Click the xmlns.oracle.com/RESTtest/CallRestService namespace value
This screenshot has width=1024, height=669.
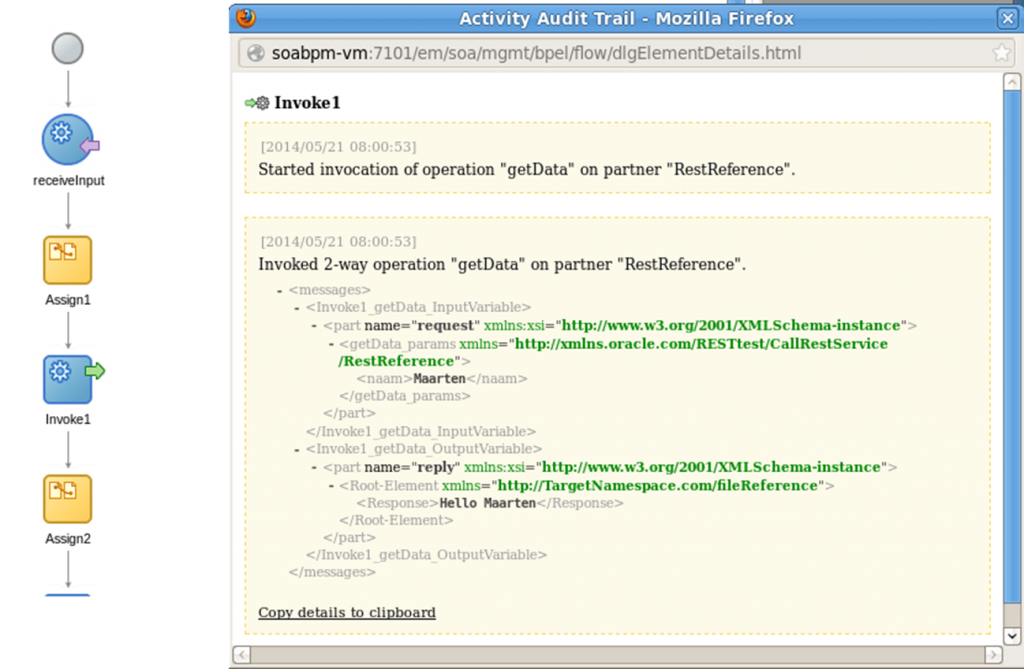pyautogui.click(x=613, y=352)
